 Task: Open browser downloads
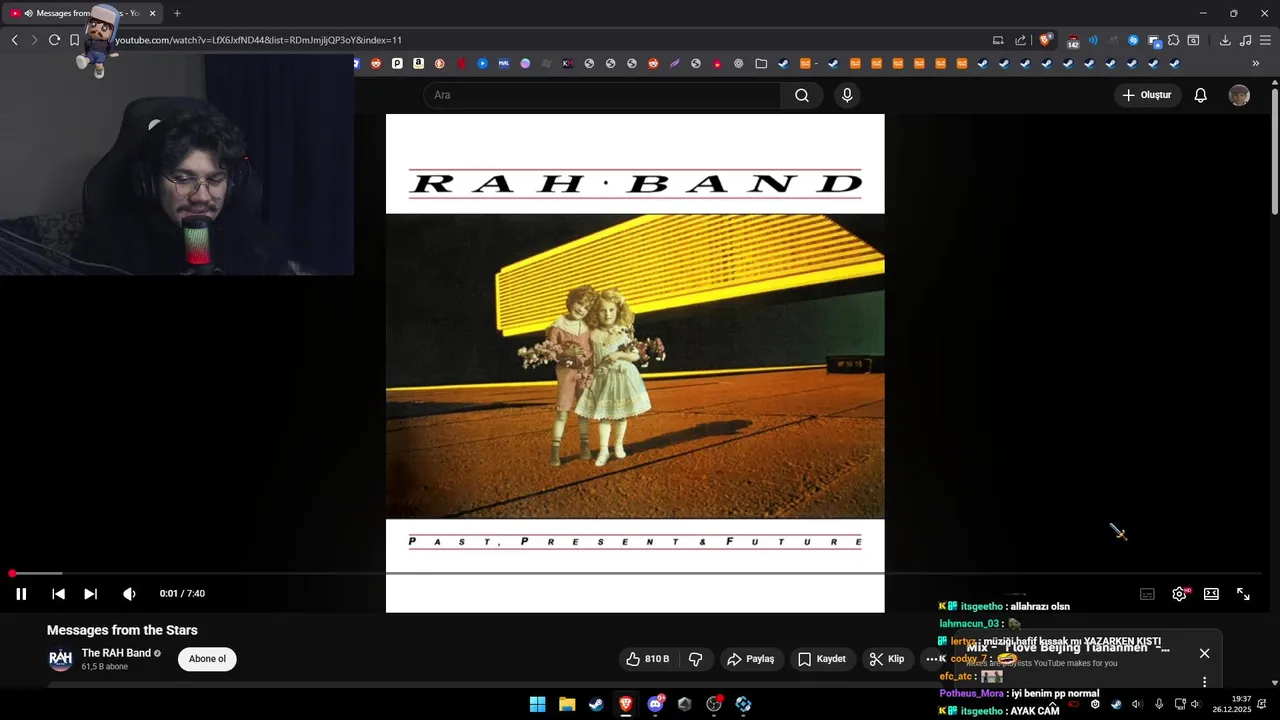coord(1225,40)
